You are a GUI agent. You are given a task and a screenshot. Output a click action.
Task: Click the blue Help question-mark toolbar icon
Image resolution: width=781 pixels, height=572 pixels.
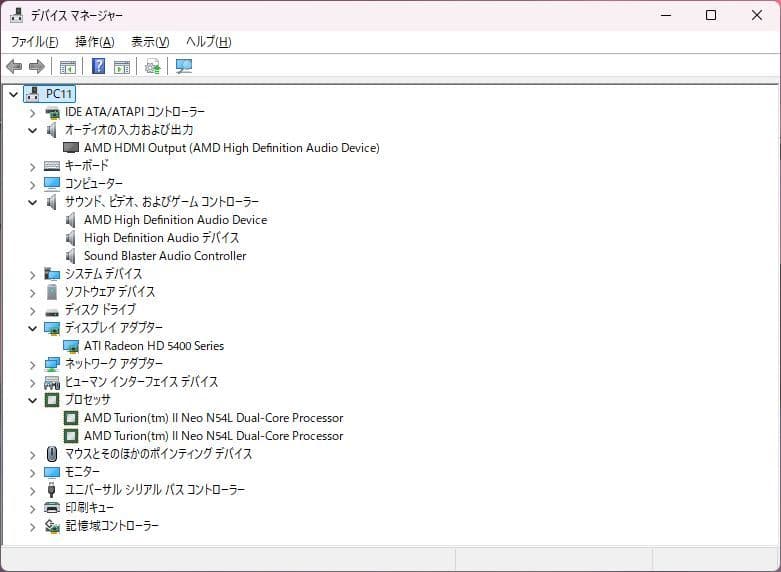coord(99,66)
